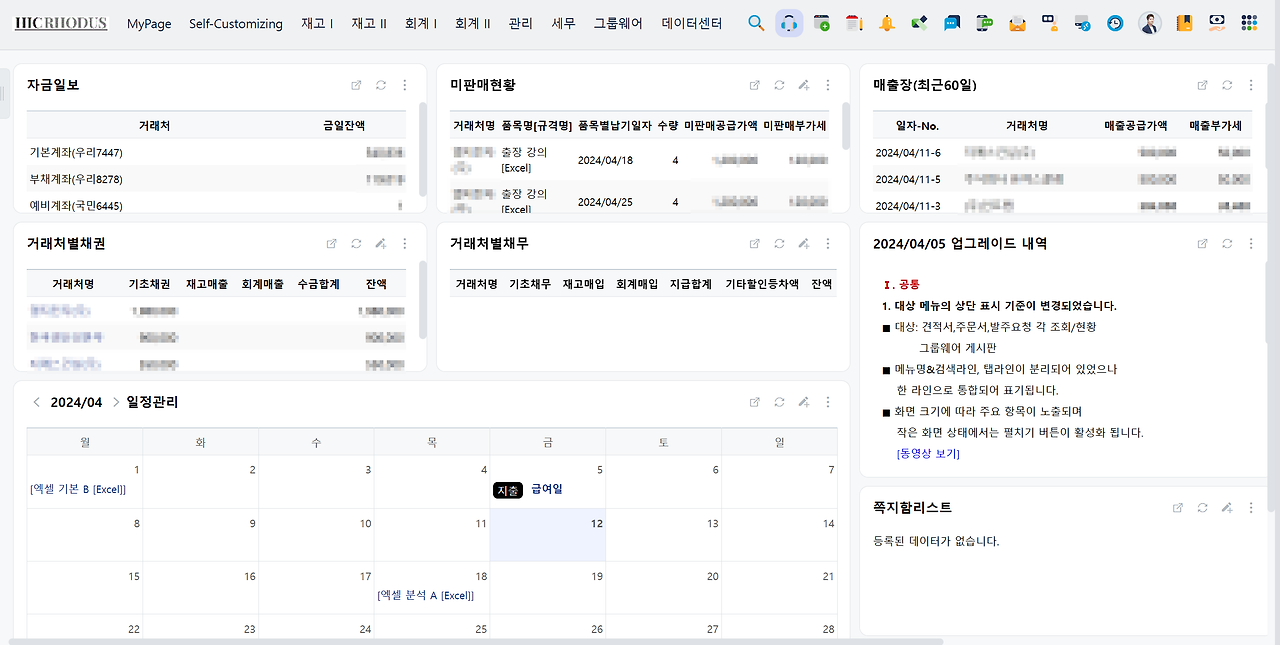The height and width of the screenshot is (645, 1280).
Task: Click the [동영상 보기] link
Action: click(x=928, y=454)
